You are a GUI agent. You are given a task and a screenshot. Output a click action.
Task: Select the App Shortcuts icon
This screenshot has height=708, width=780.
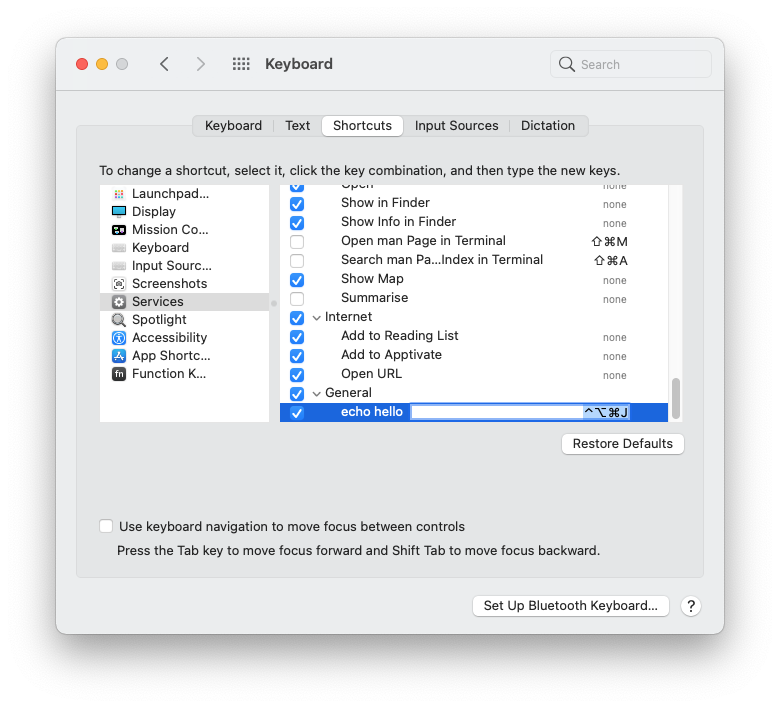click(x=119, y=356)
